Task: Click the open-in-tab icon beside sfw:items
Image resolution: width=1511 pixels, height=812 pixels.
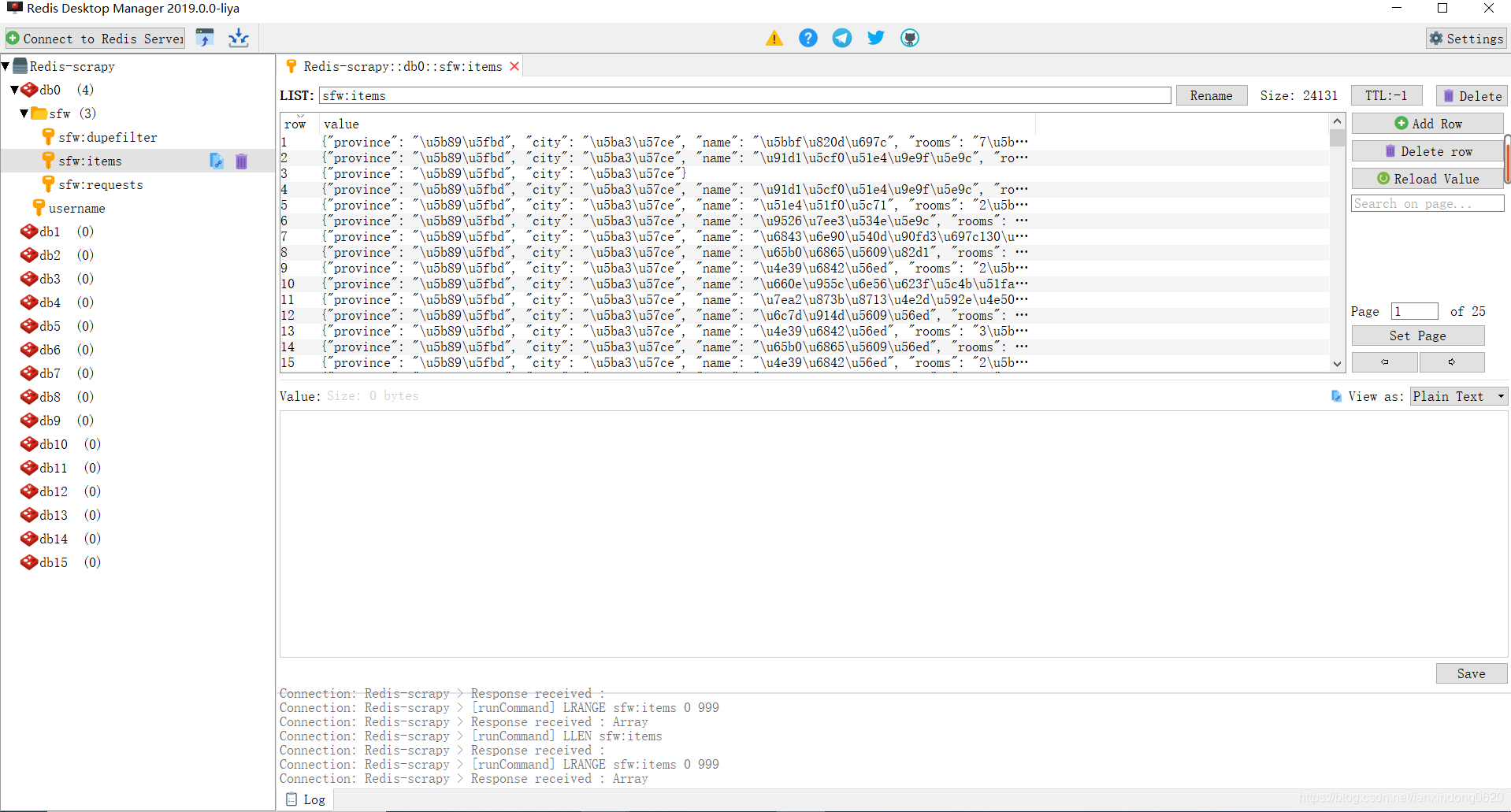Action: 217,161
